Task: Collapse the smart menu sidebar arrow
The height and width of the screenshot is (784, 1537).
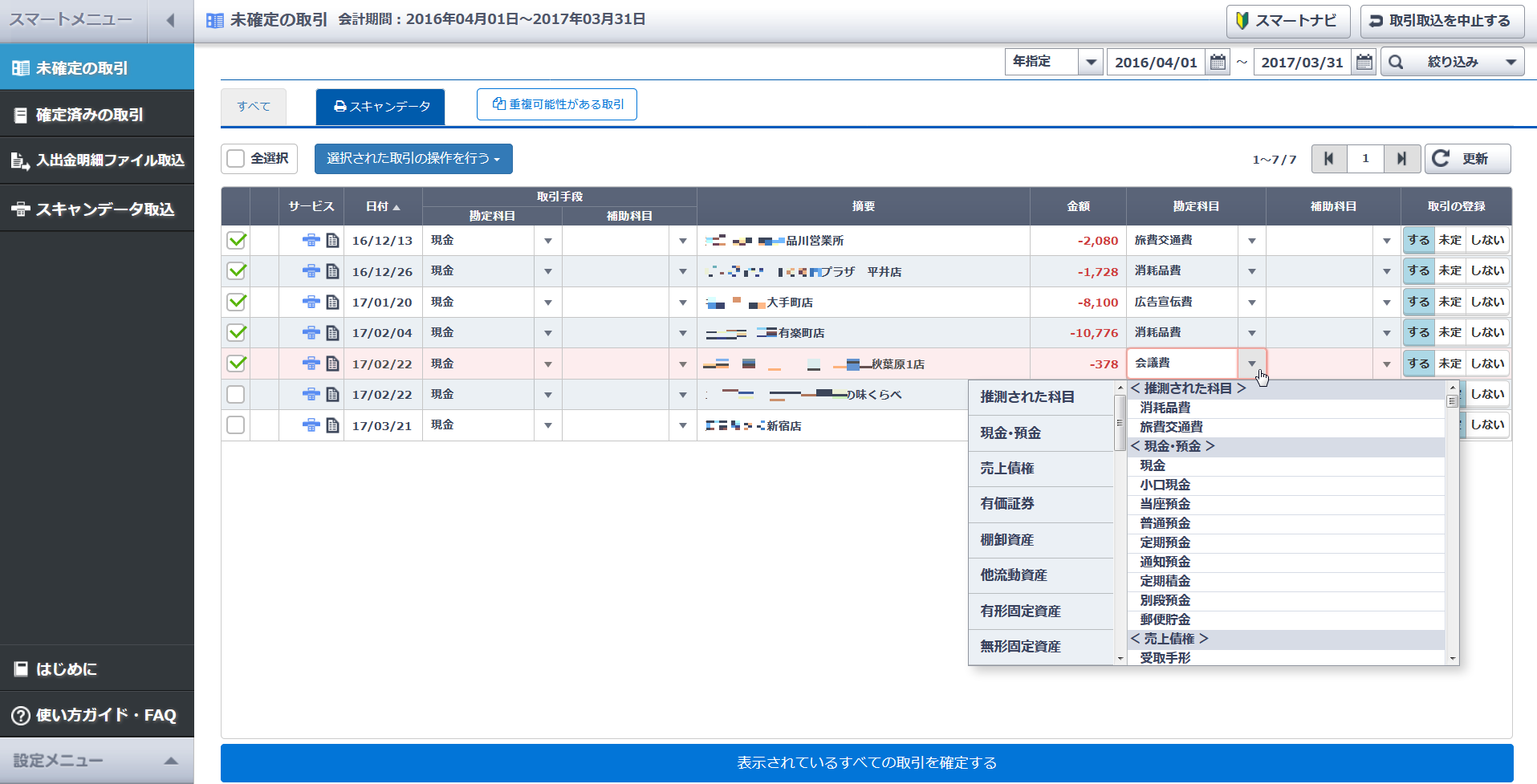Action: coord(170,20)
